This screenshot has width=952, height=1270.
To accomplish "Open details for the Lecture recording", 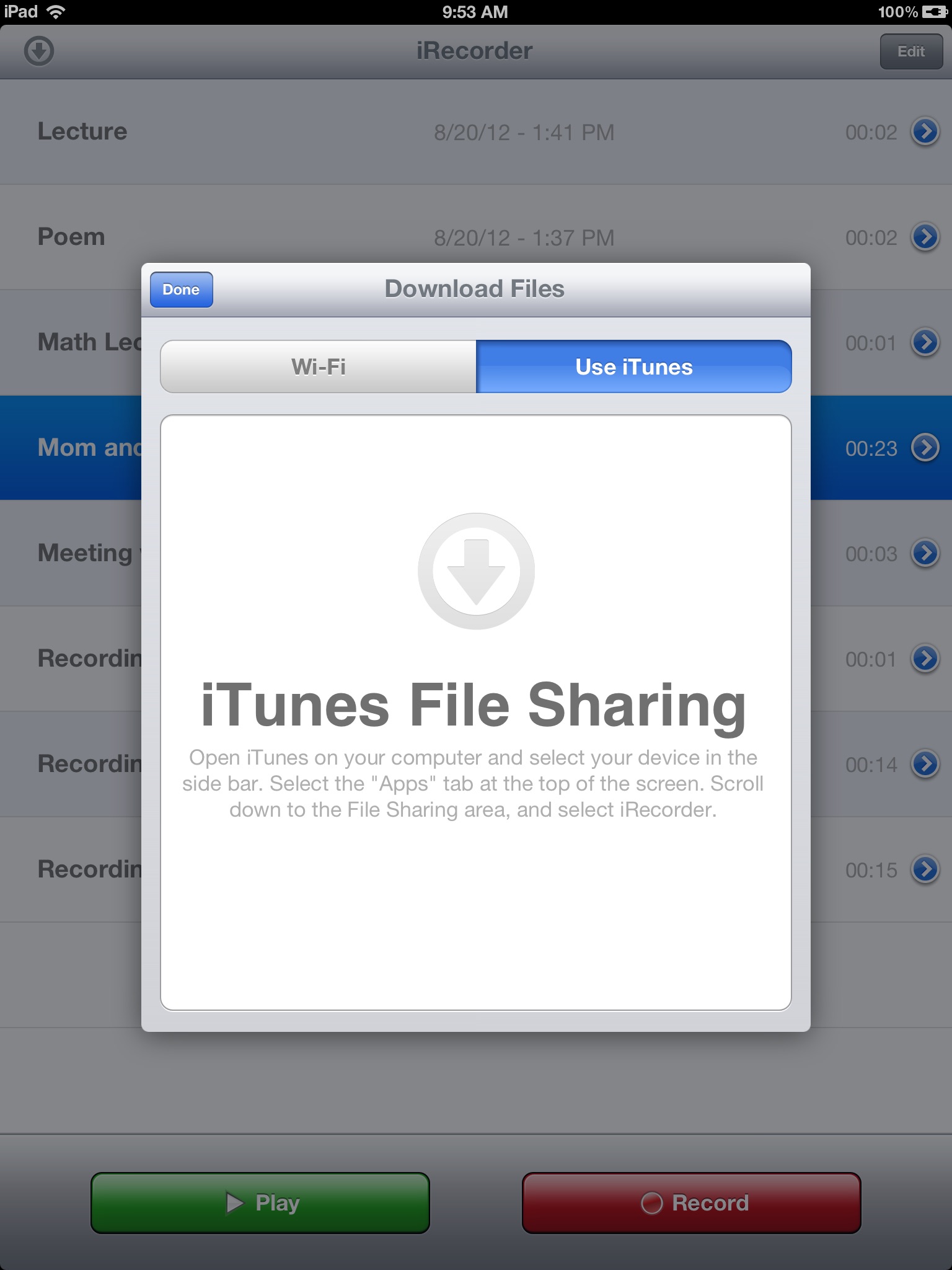I will click(x=925, y=131).
